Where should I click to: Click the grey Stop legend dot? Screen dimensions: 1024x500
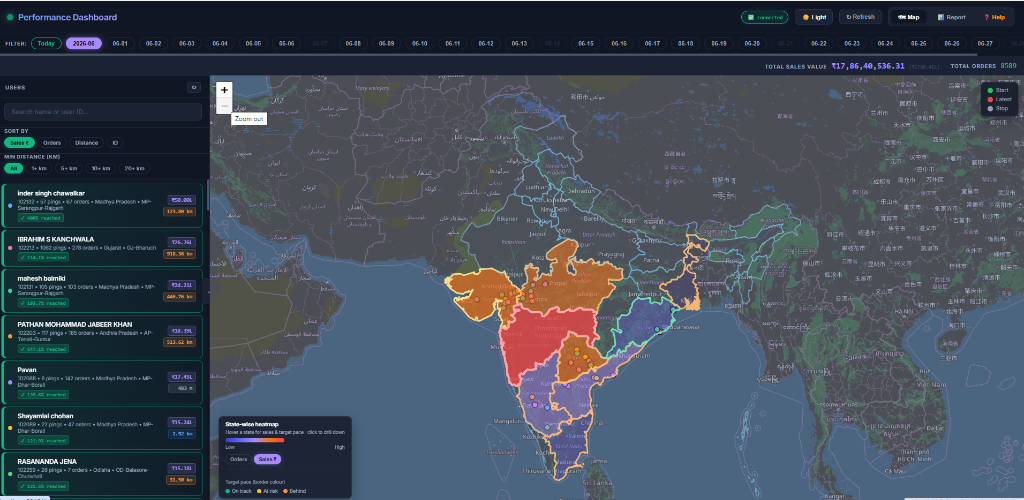coord(990,108)
